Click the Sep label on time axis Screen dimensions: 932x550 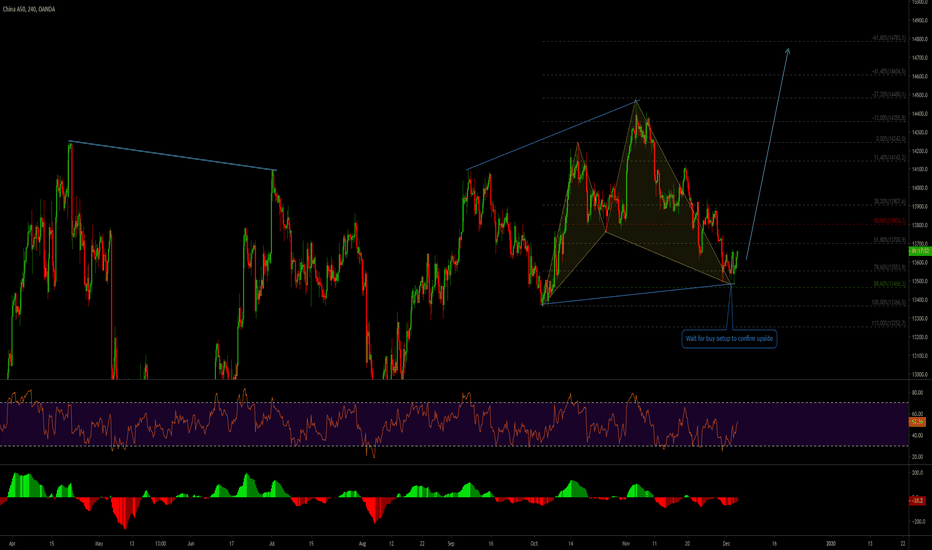(x=451, y=543)
